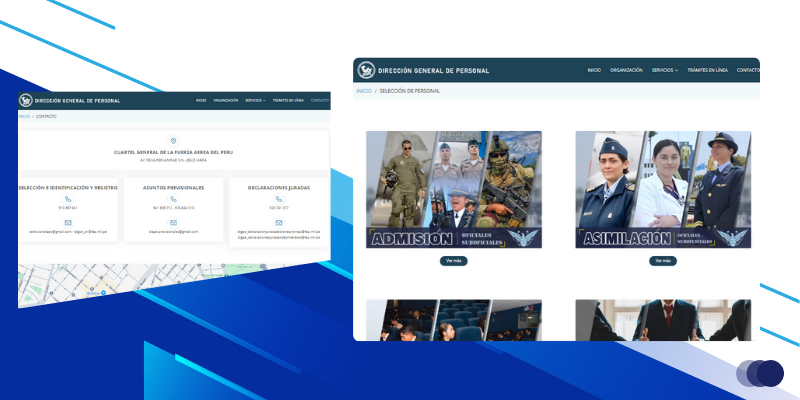
Task: Open the Asimilación banner image
Action: [x=662, y=189]
